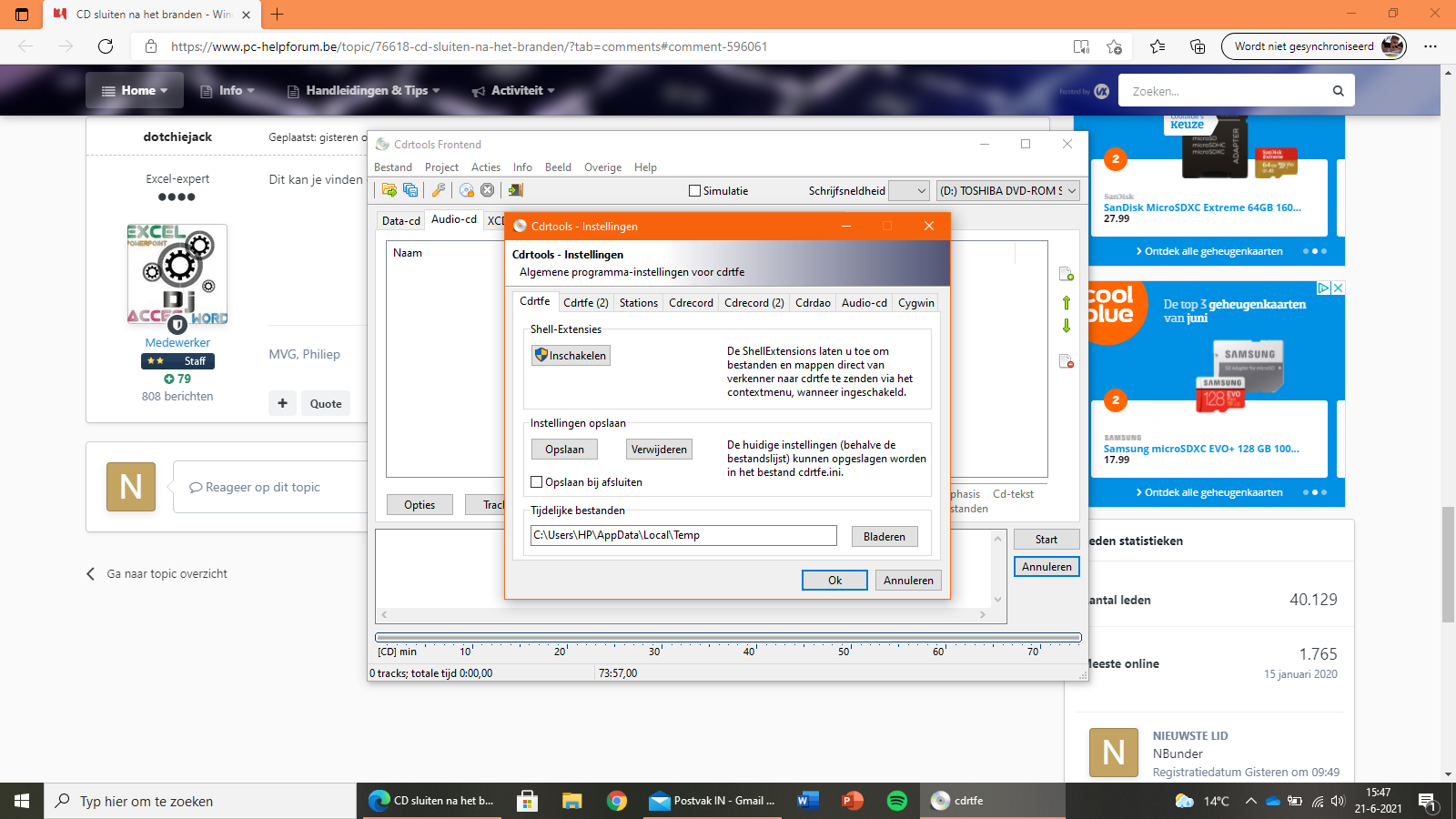Open the Project menu
This screenshot has height=819, width=1456.
point(441,167)
